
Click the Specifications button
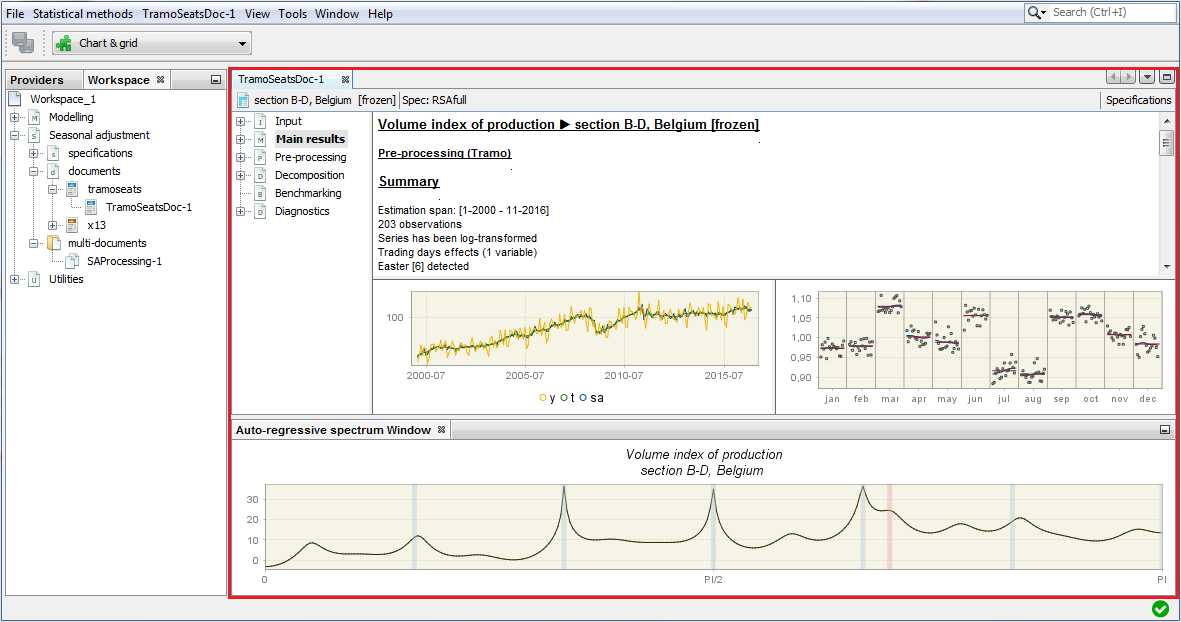pos(1138,100)
